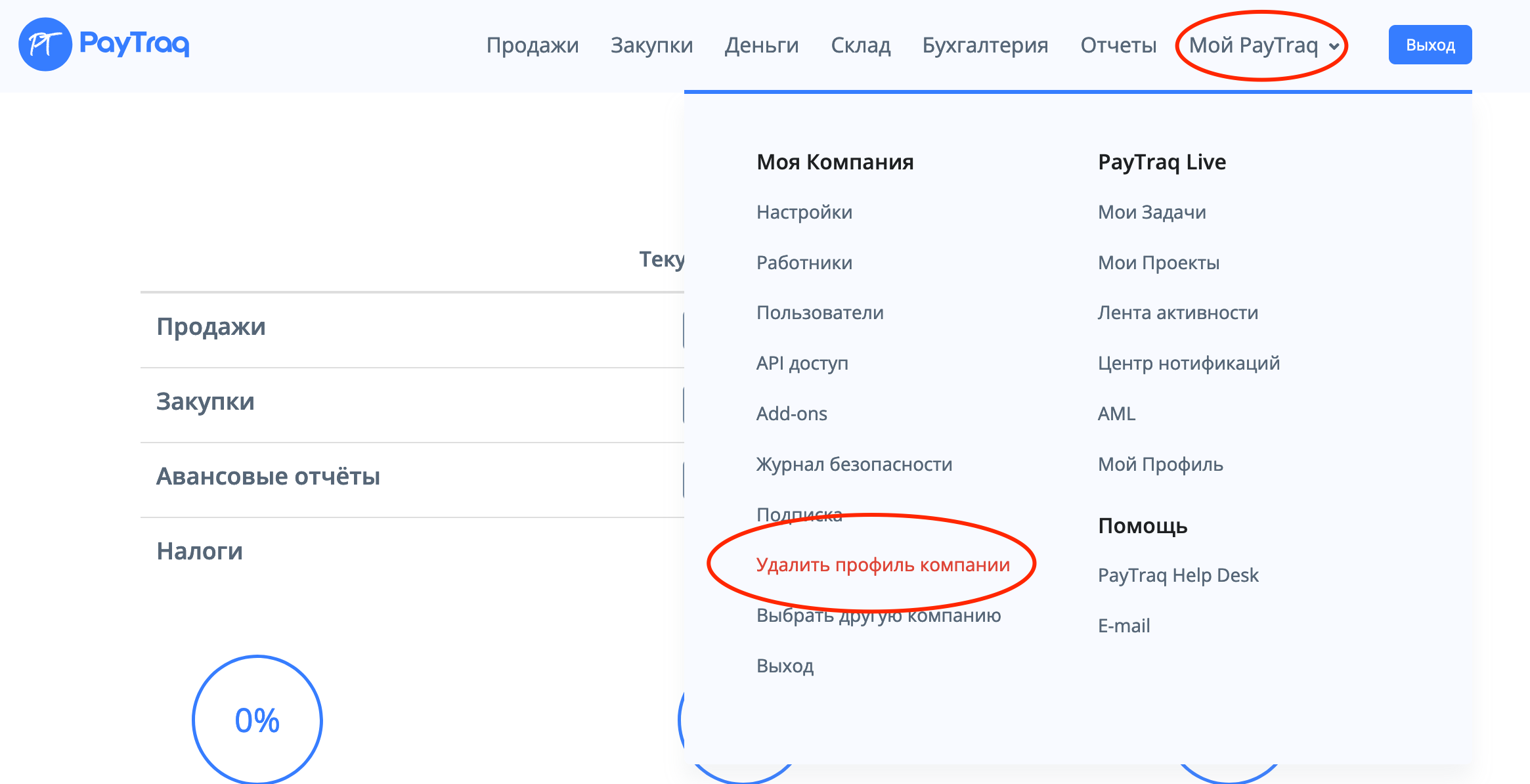Click the 0% circular progress indicator
This screenshot has width=1530, height=784.
(x=257, y=720)
